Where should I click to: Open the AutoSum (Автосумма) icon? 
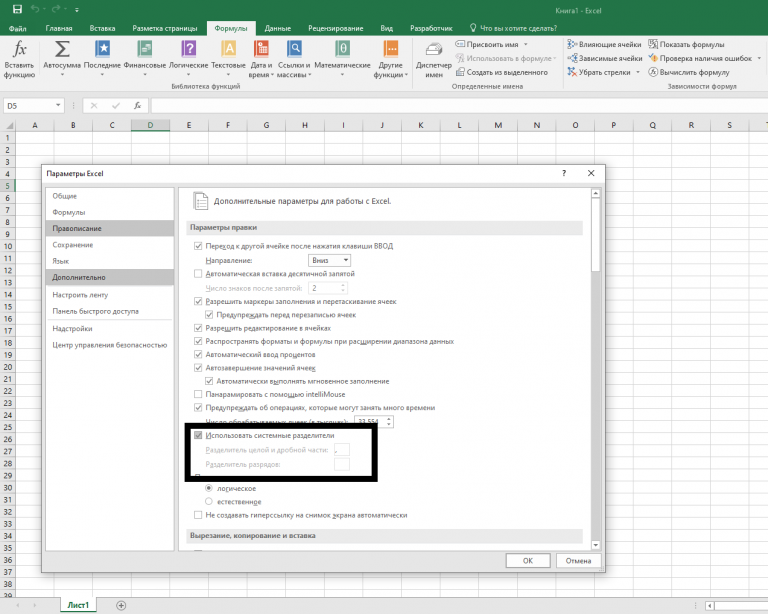coord(62,50)
